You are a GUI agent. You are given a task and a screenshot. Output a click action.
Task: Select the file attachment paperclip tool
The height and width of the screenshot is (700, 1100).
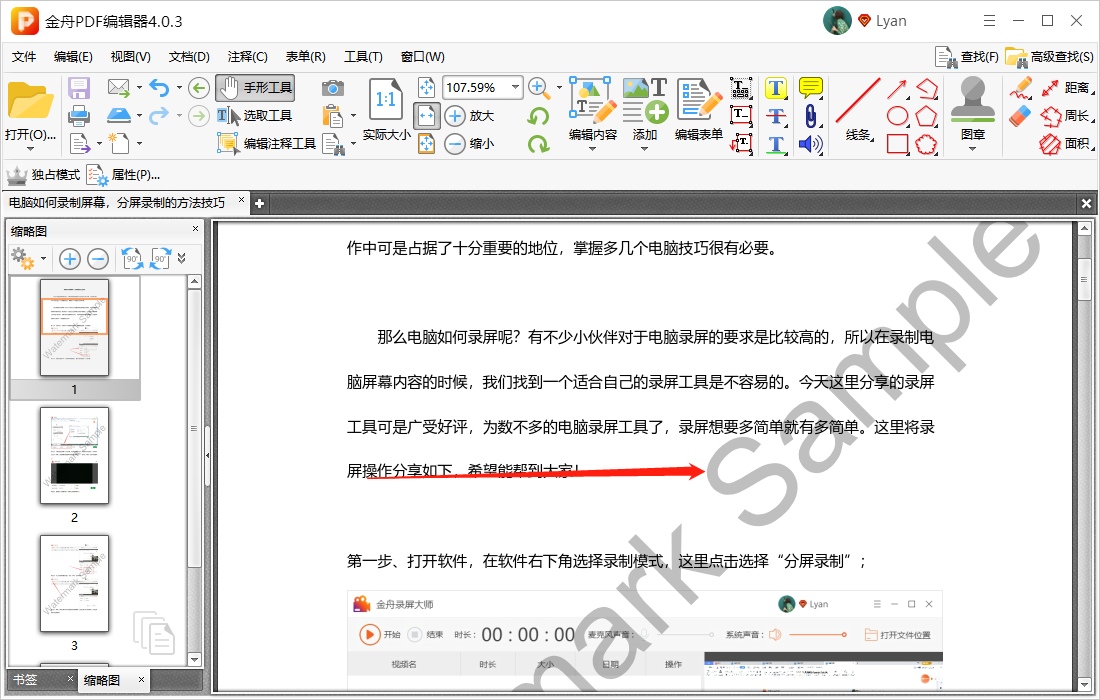coord(810,116)
